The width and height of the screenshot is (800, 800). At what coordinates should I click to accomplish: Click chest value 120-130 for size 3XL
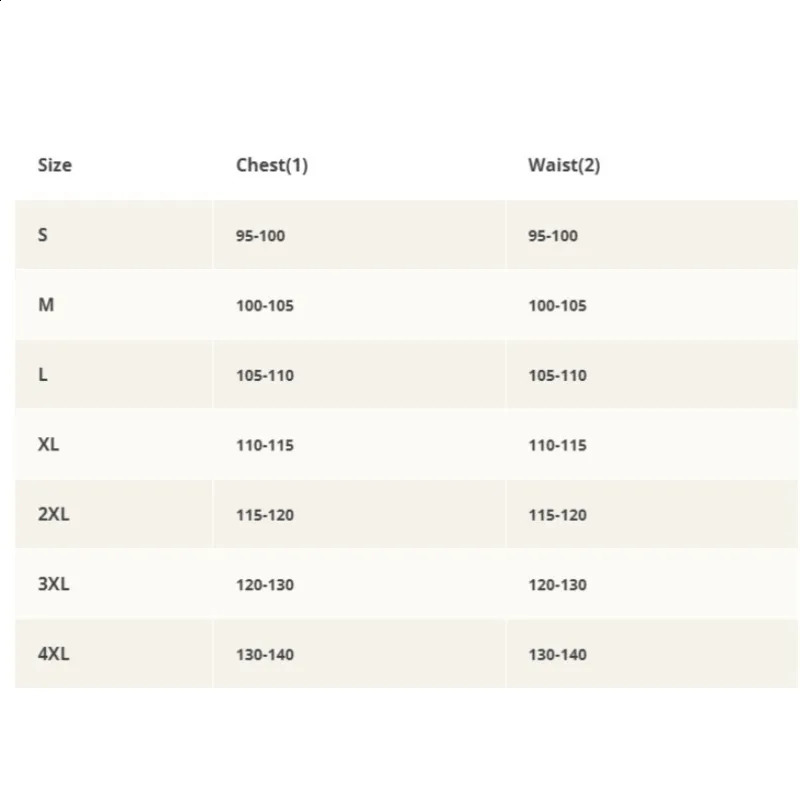pos(265,585)
